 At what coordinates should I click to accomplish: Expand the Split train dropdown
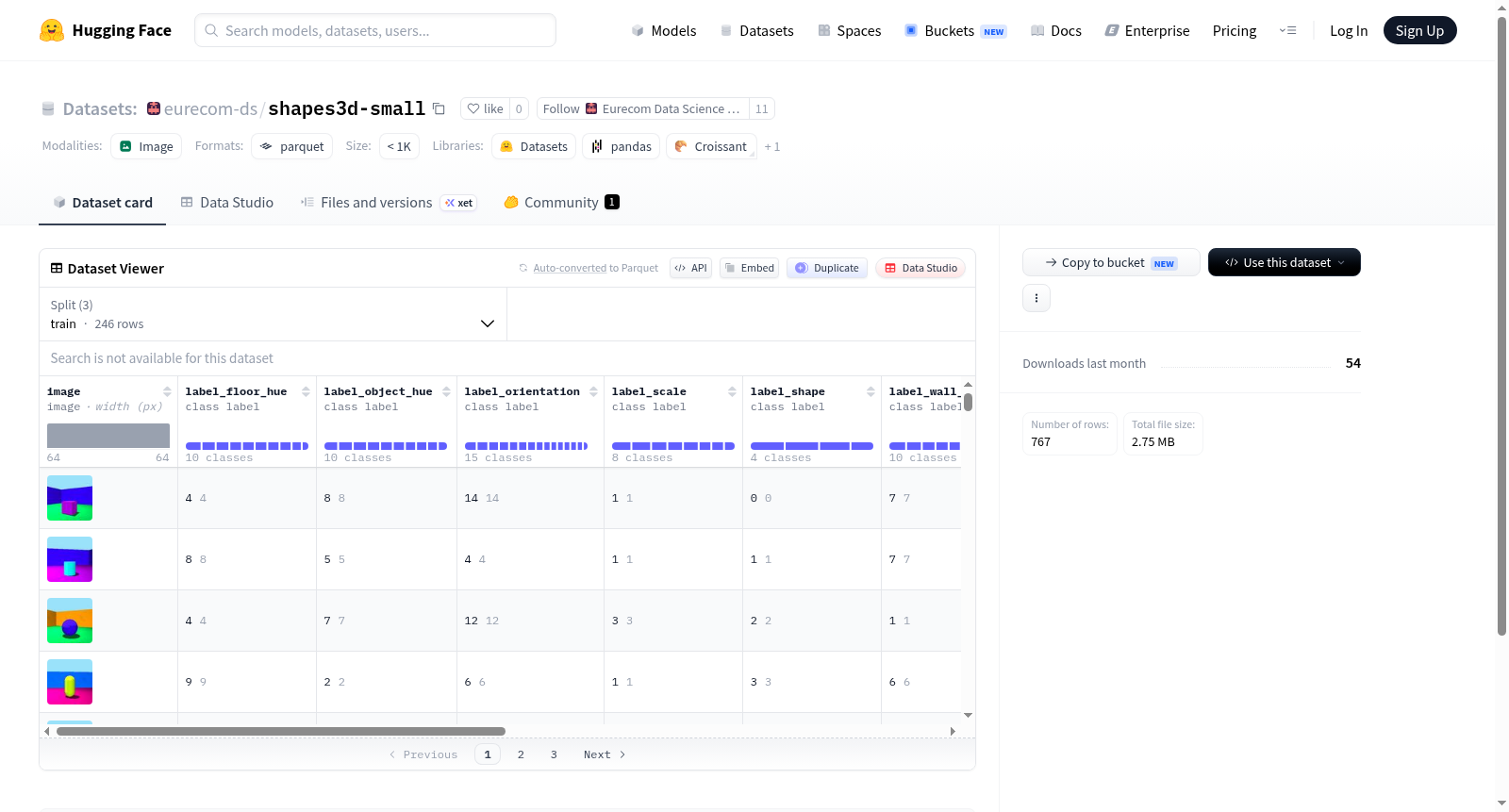[273, 314]
